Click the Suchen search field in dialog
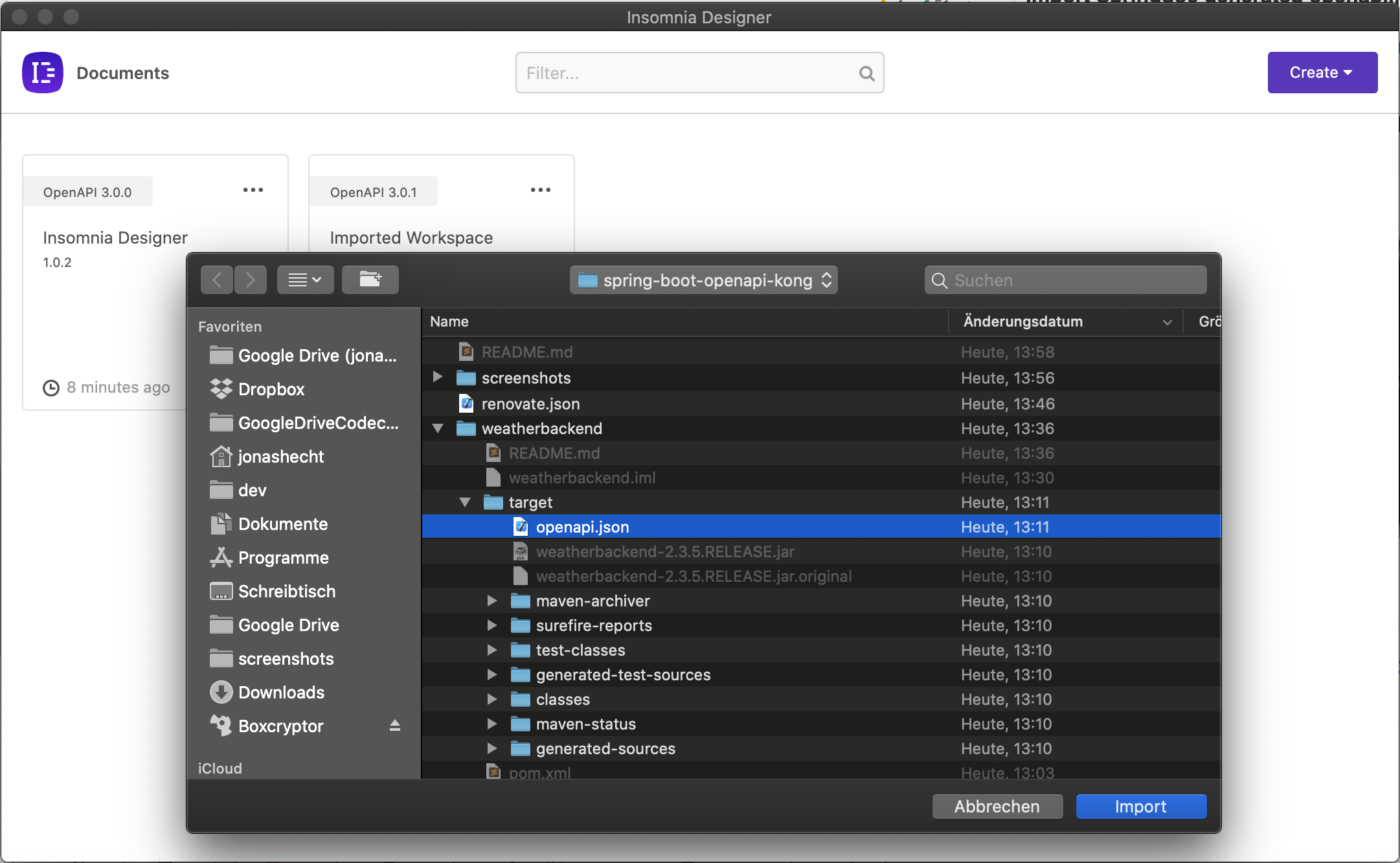Viewport: 1400px width, 863px height. [1064, 279]
